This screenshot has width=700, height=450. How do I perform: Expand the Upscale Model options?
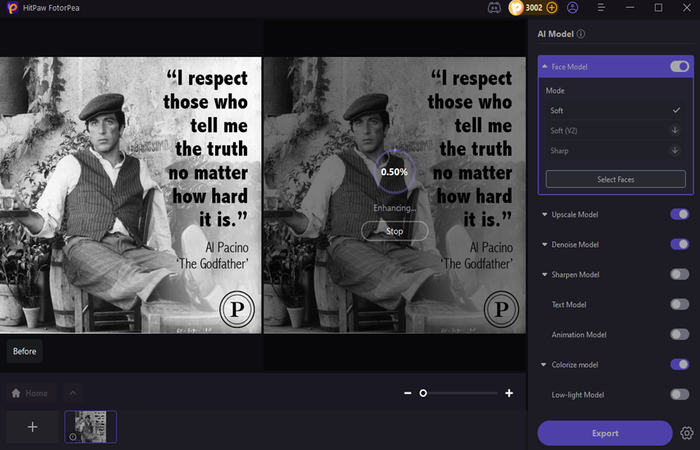point(544,214)
